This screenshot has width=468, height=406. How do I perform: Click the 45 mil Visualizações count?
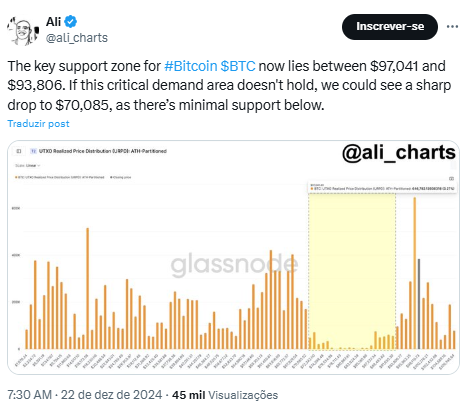[225, 395]
